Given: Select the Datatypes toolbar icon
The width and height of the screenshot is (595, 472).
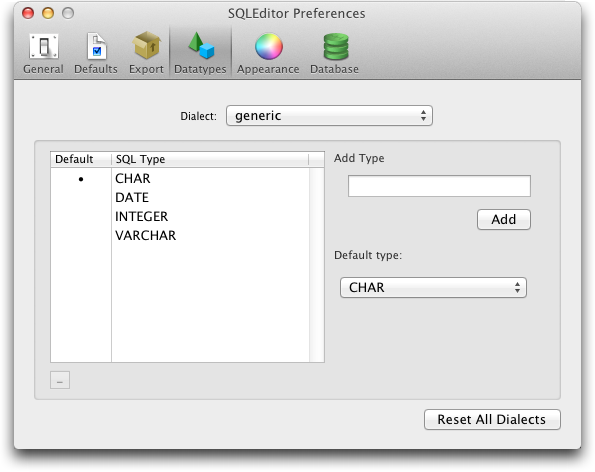Looking at the screenshot, I should point(200,53).
